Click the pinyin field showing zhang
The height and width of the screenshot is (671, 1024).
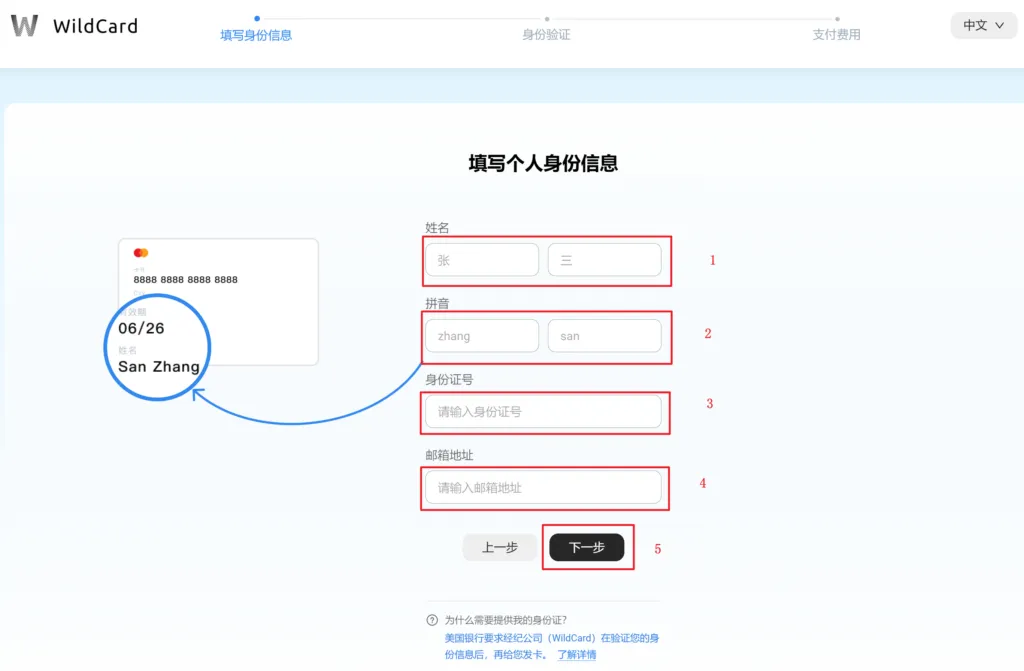(482, 336)
